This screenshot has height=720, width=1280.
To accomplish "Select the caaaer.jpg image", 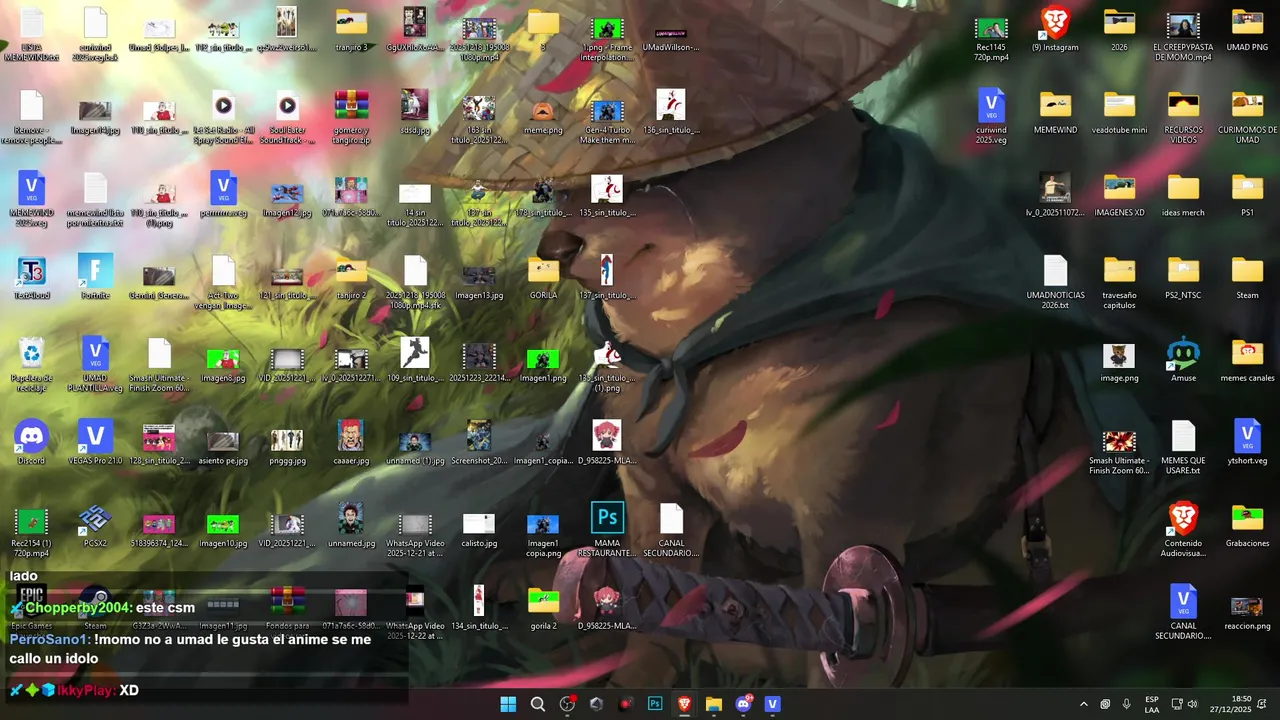I will [x=351, y=444].
